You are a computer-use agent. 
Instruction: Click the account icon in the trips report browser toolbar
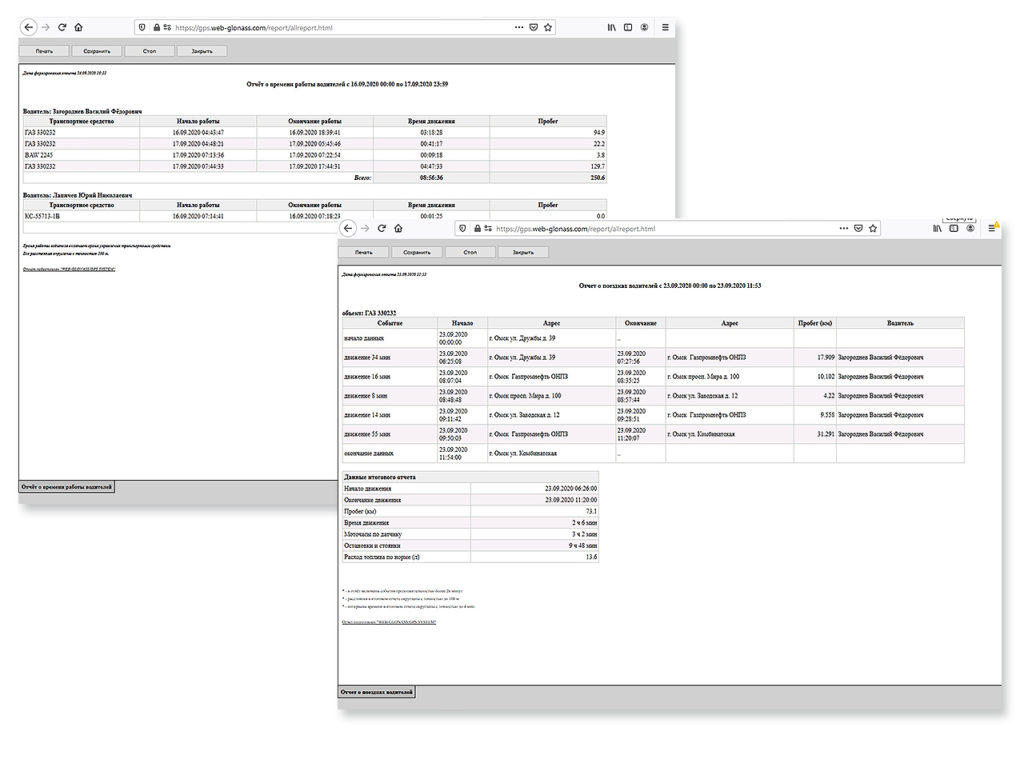point(970,229)
